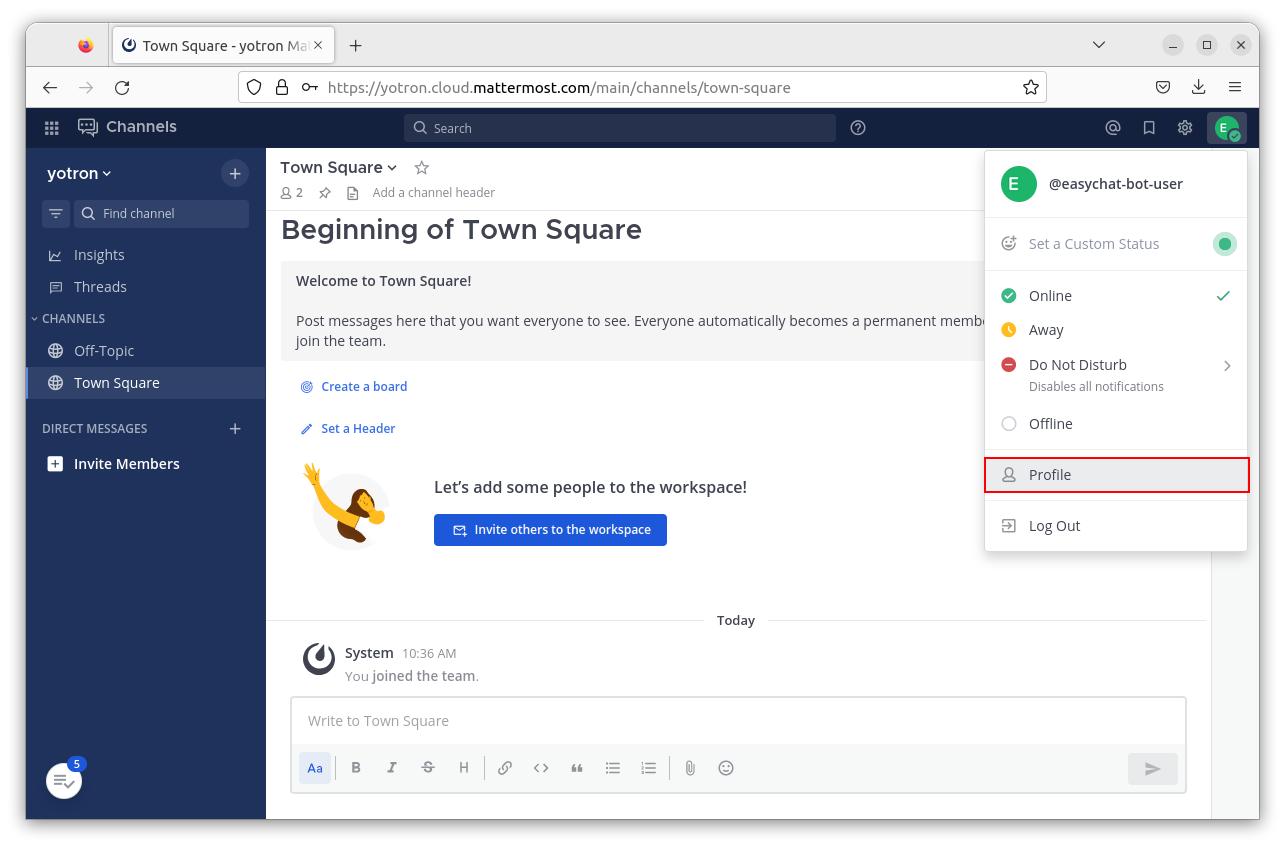Favorite Town Square with star icon

[x=421, y=167]
